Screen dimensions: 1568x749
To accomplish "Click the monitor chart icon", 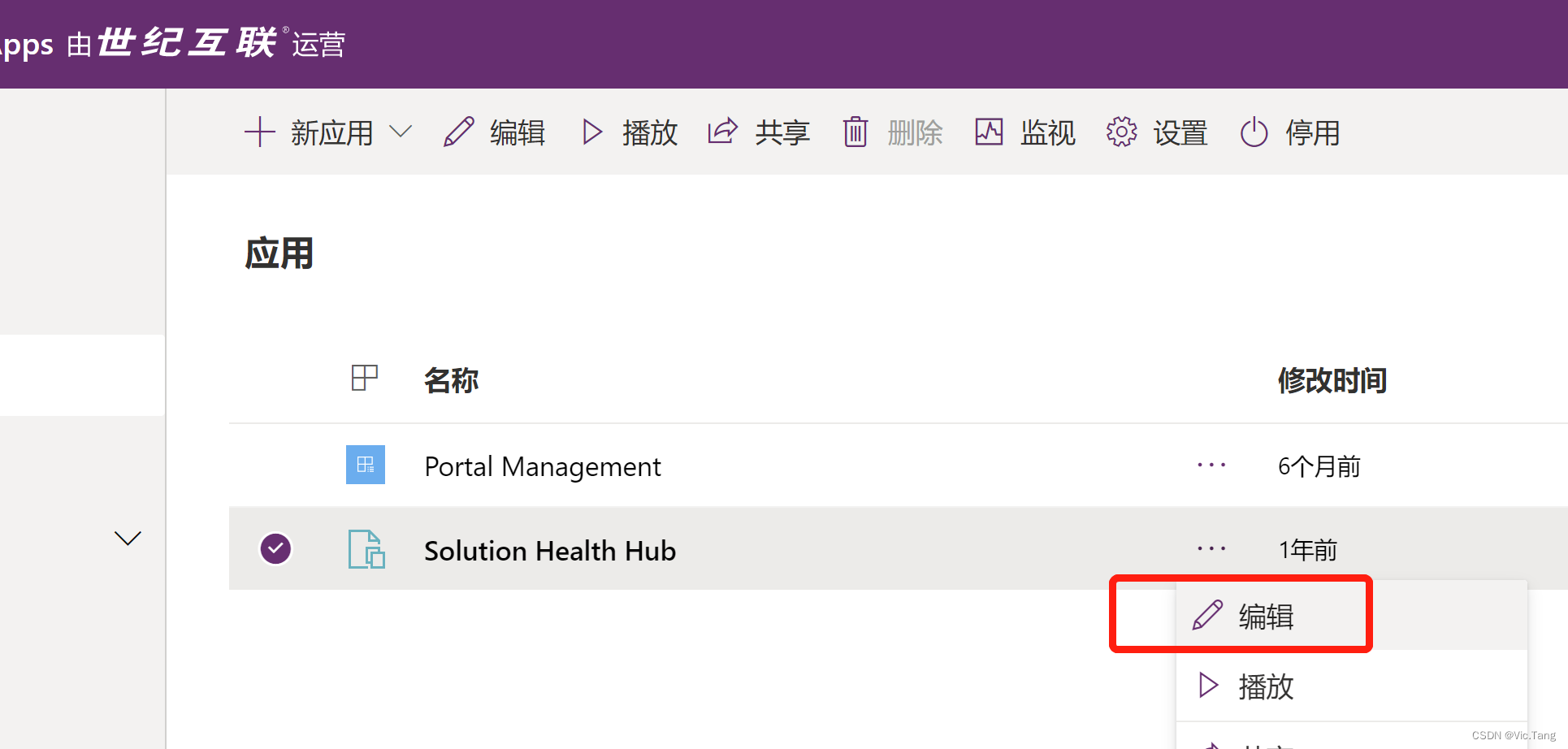I will (989, 132).
